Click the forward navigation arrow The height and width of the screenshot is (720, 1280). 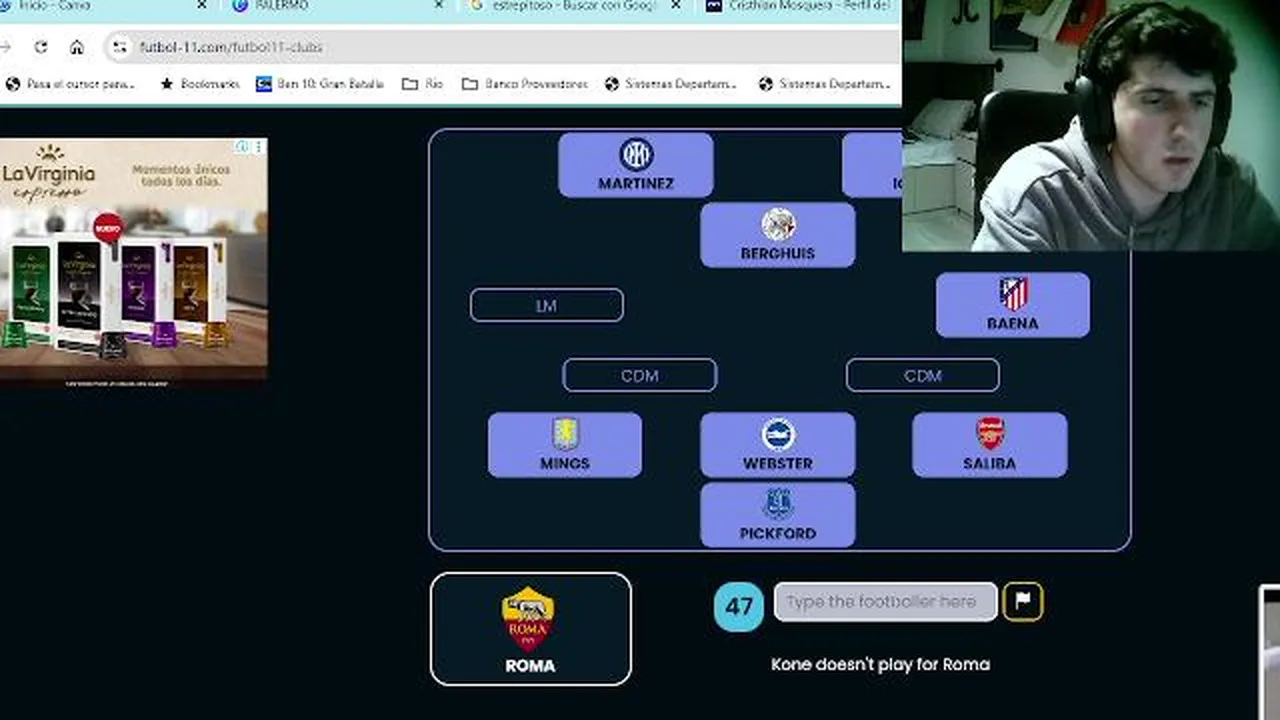pos(6,47)
